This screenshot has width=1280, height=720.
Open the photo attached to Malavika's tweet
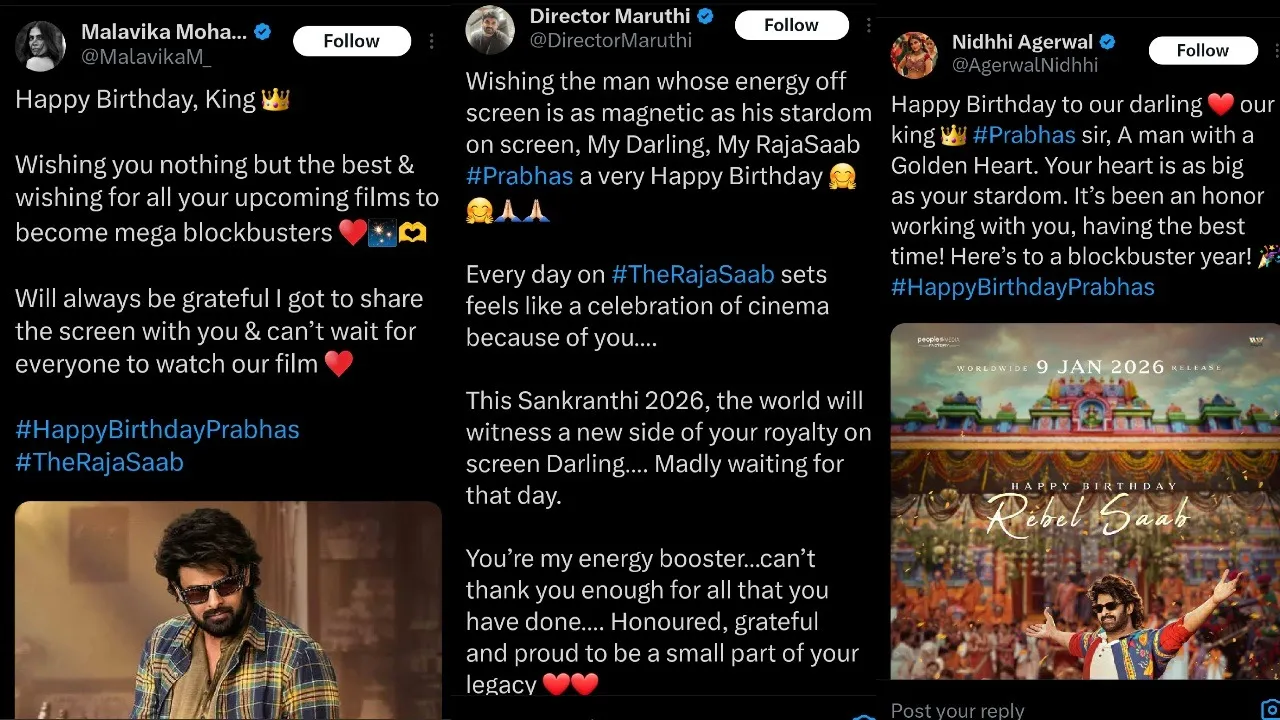tap(228, 610)
